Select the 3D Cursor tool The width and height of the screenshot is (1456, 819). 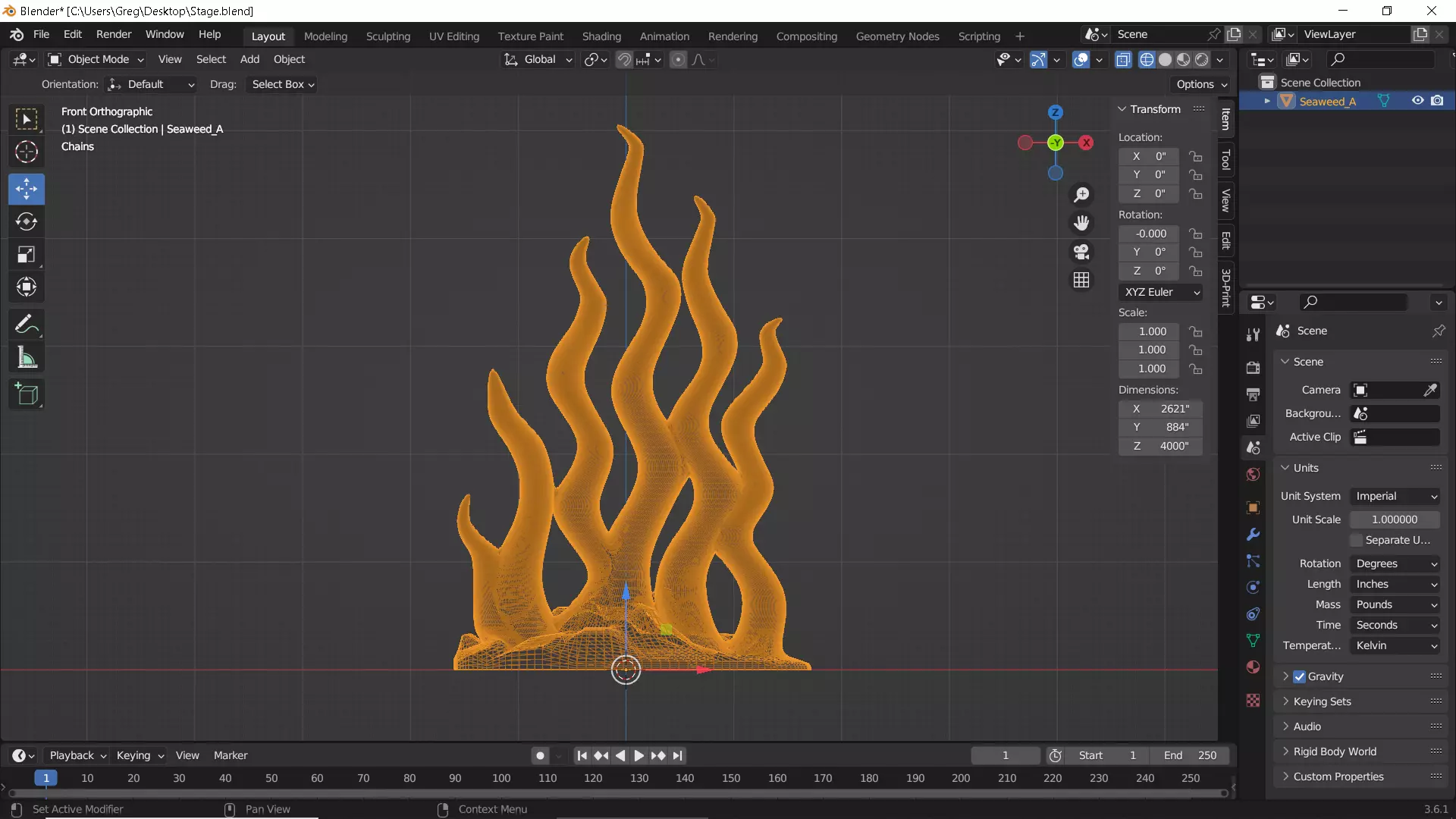click(27, 152)
